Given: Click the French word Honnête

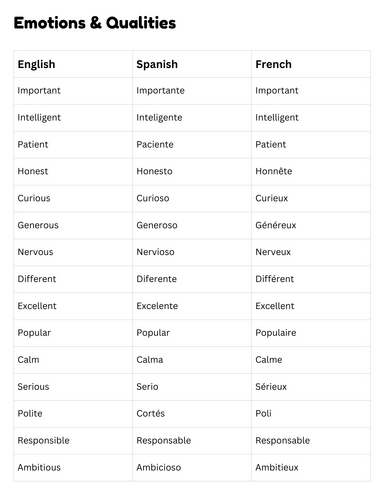Looking at the screenshot, I should [x=274, y=171].
